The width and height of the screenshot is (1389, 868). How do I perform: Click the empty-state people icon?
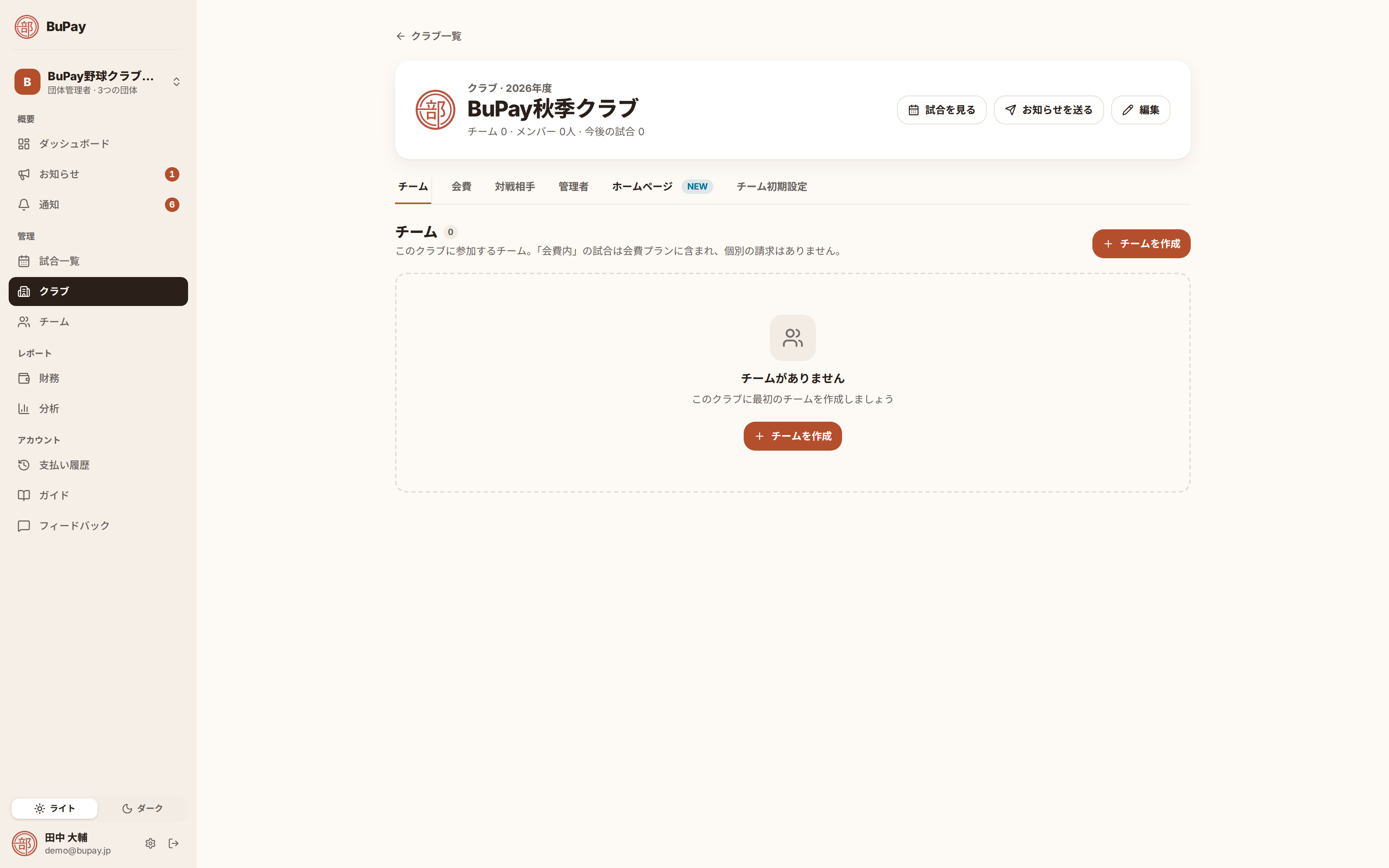click(x=793, y=337)
